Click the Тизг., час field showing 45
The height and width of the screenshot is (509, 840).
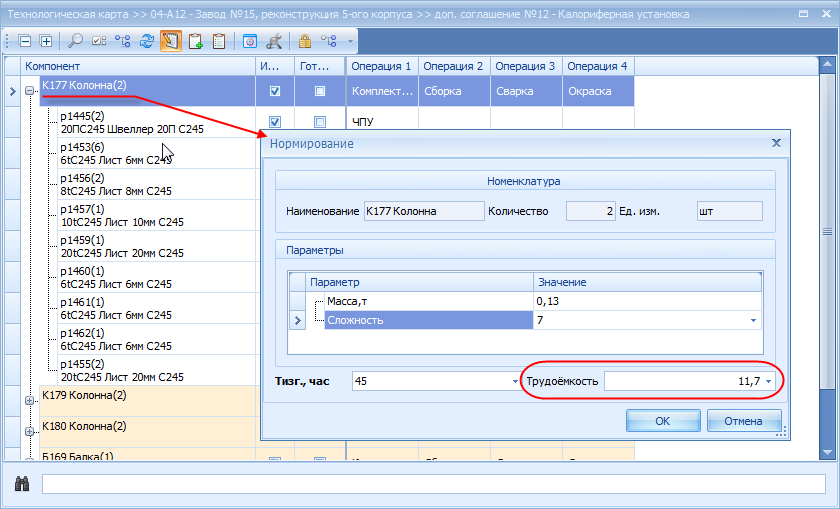click(x=436, y=381)
